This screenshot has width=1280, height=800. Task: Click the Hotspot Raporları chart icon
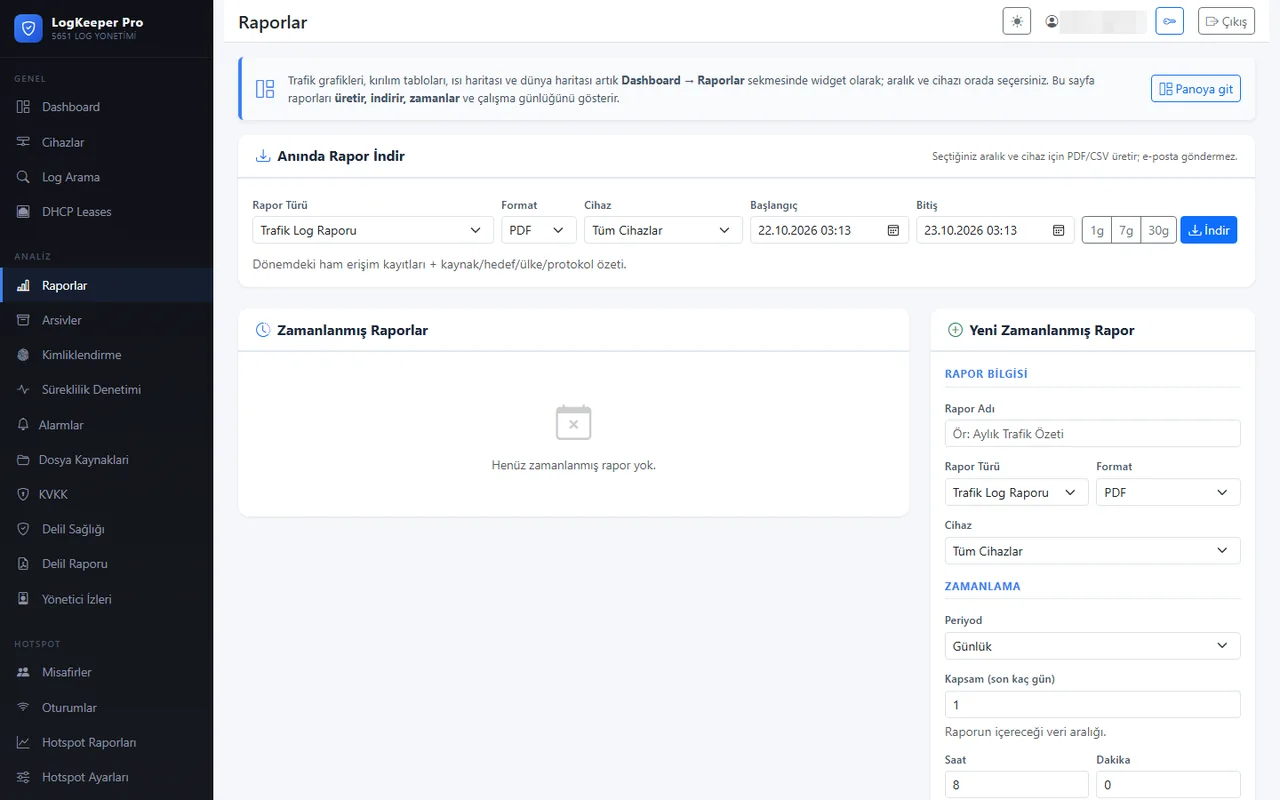[23, 742]
